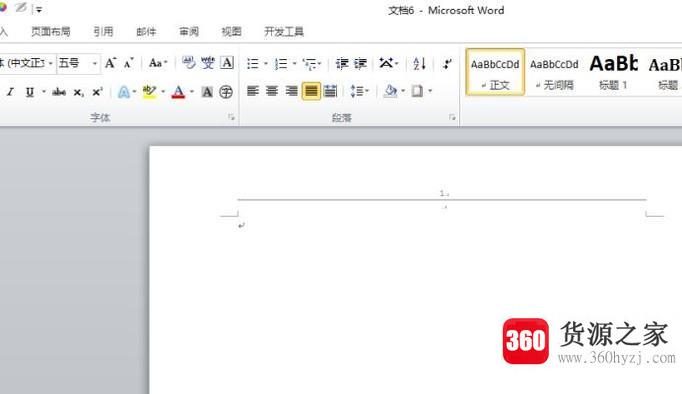Open the 视图 ribbon tab
Viewport: 682px width, 394px height.
[x=231, y=31]
